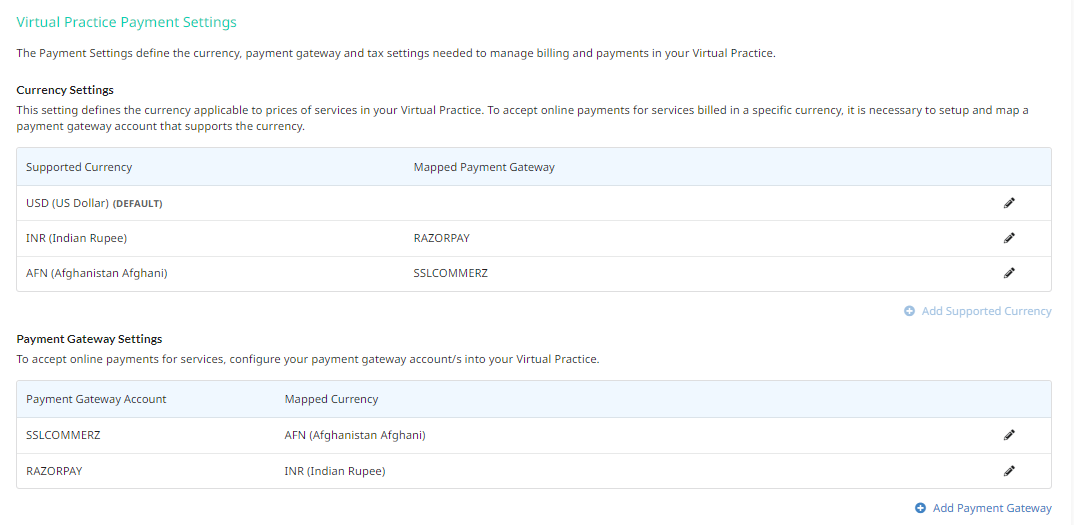Click the DEFAULT badge next to USD
The height and width of the screenshot is (525, 1074).
pyautogui.click(x=138, y=204)
